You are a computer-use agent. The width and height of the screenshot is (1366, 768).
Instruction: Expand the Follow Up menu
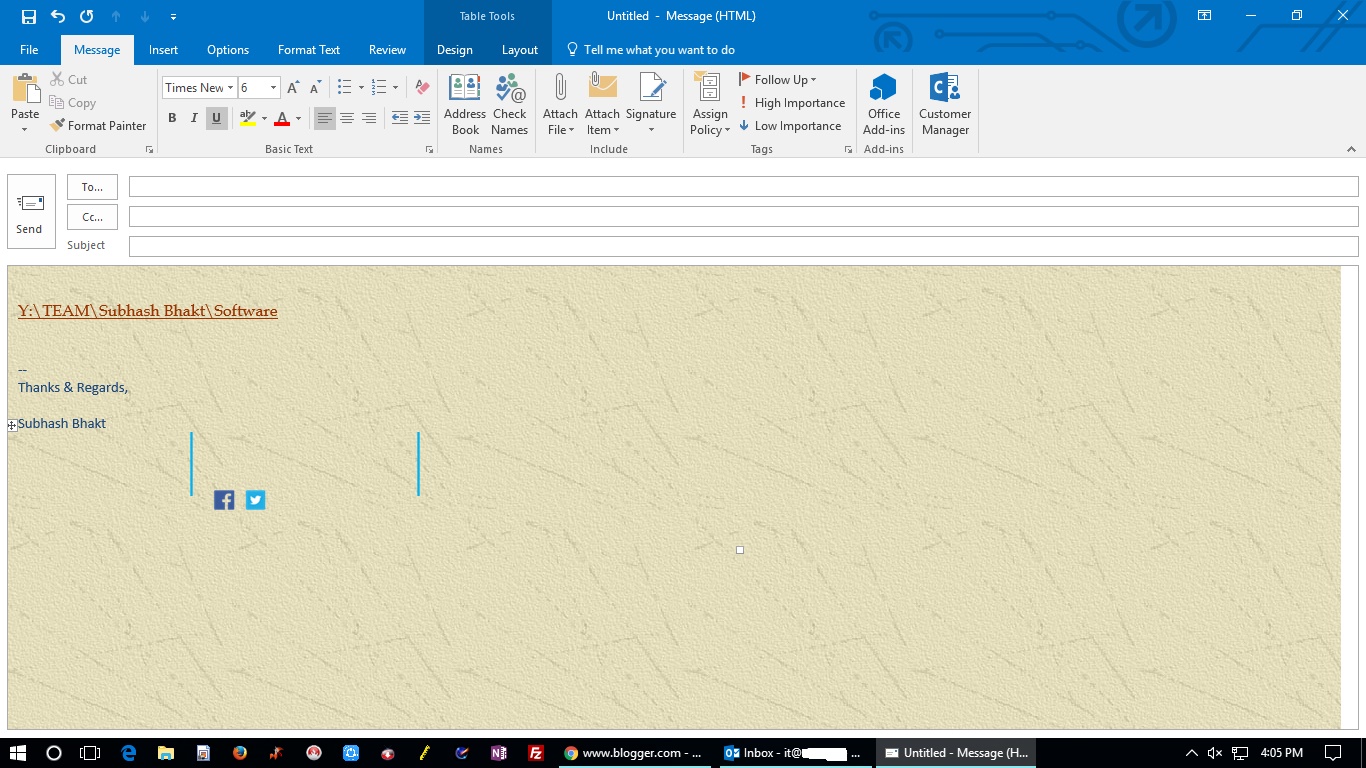pos(778,80)
